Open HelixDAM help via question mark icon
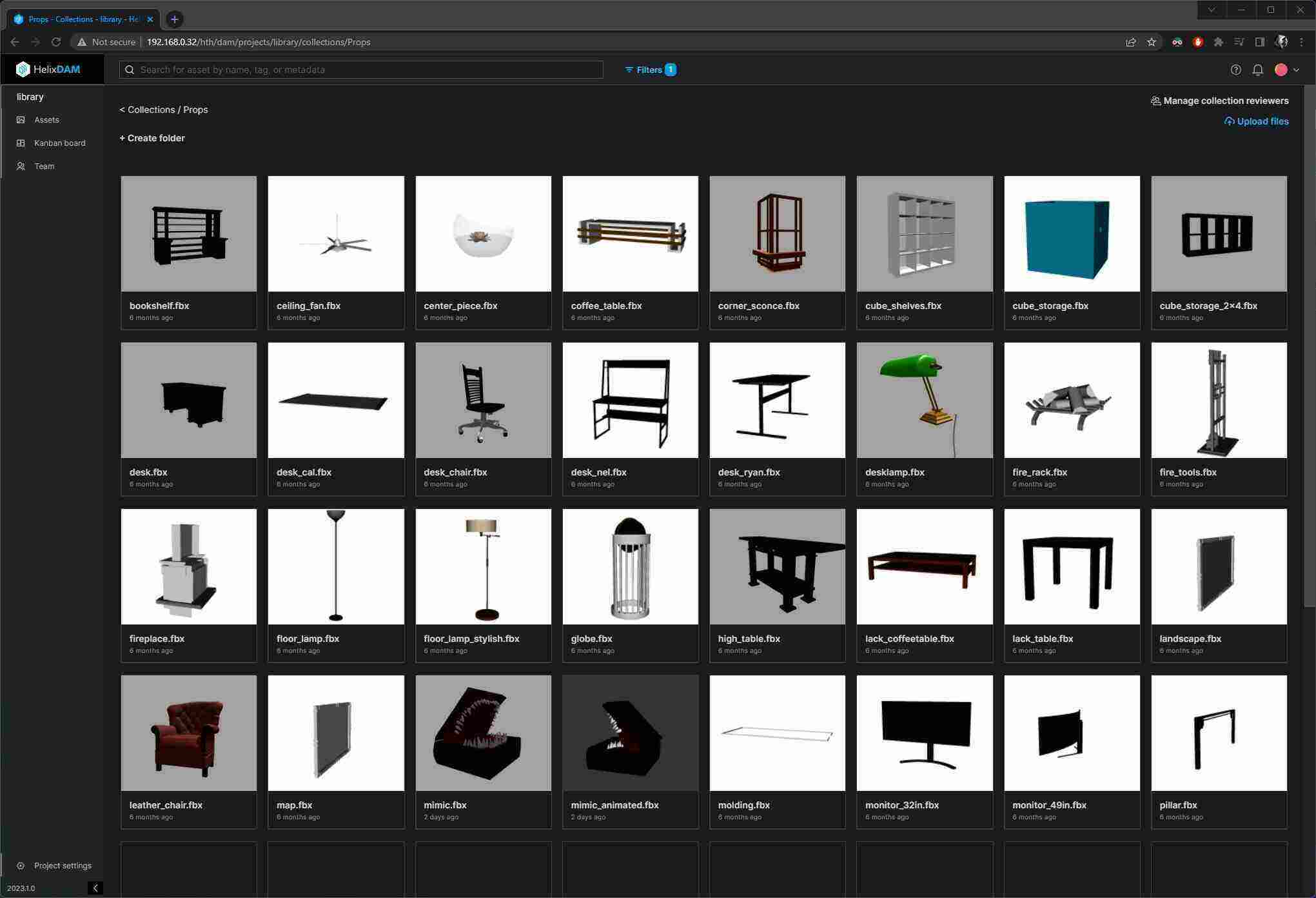Image resolution: width=1316 pixels, height=898 pixels. [1235, 70]
